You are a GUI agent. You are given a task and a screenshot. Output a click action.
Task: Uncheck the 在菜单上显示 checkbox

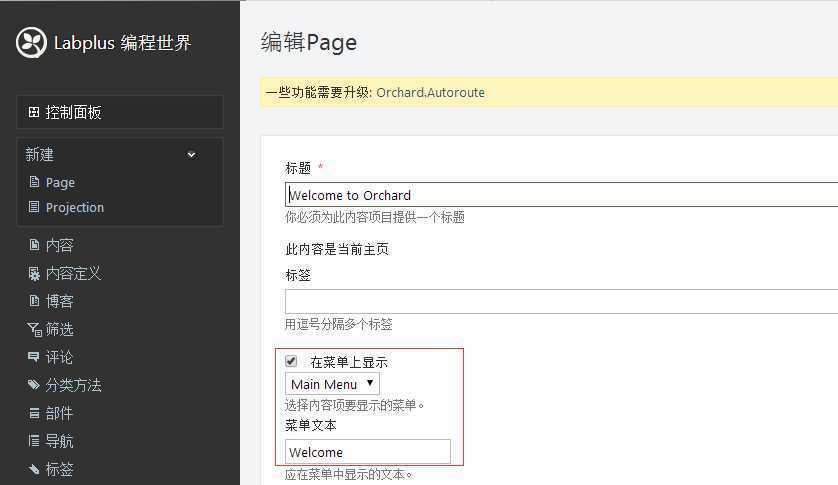pyautogui.click(x=291, y=361)
